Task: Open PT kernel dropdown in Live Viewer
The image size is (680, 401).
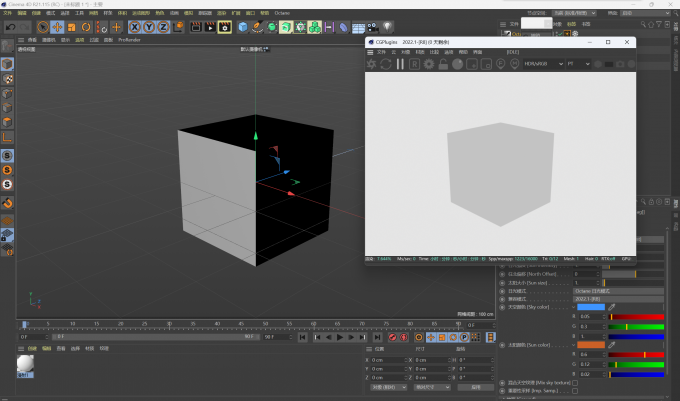Action: (x=578, y=64)
